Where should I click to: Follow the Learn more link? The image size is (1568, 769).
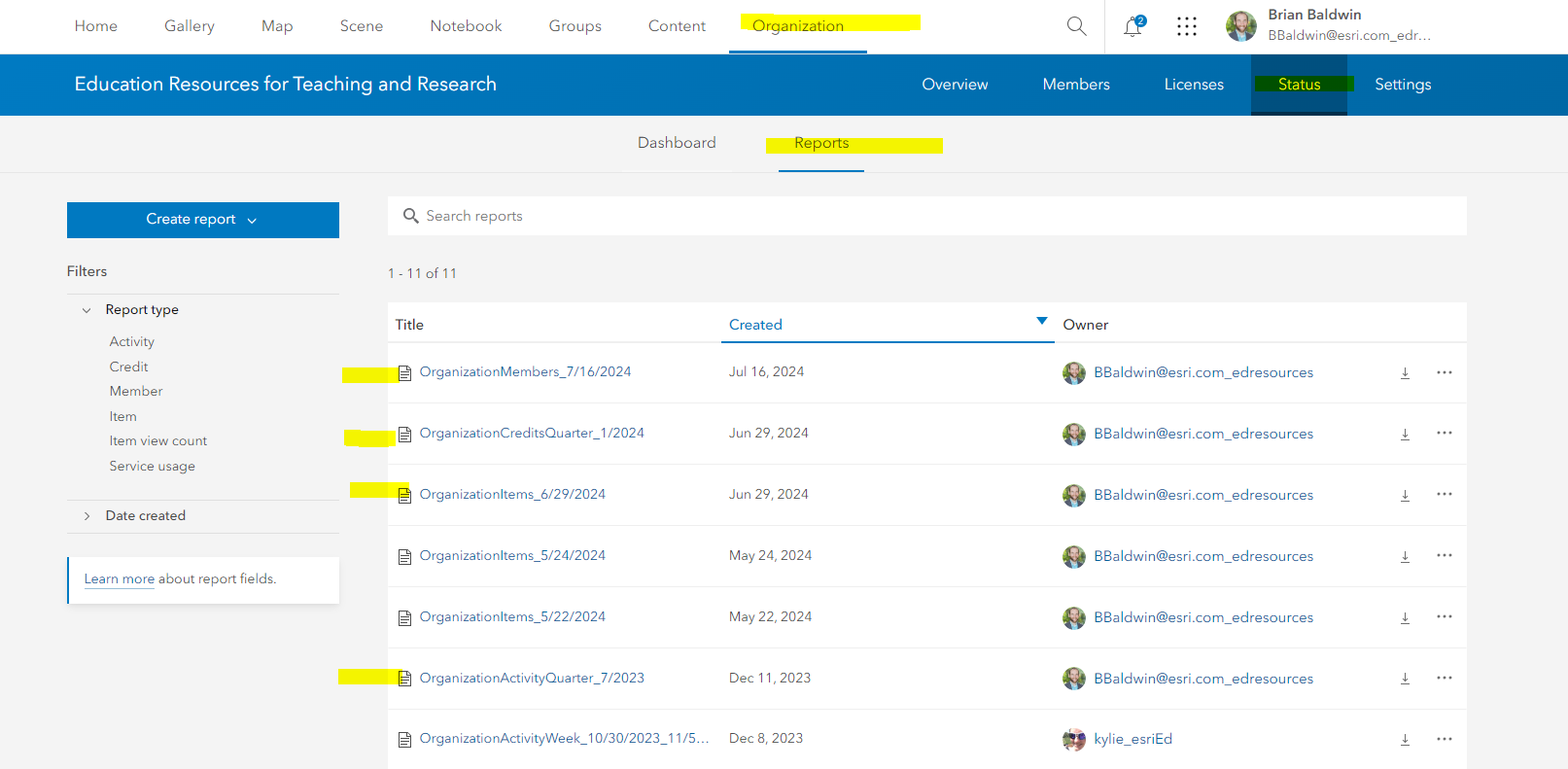120,578
